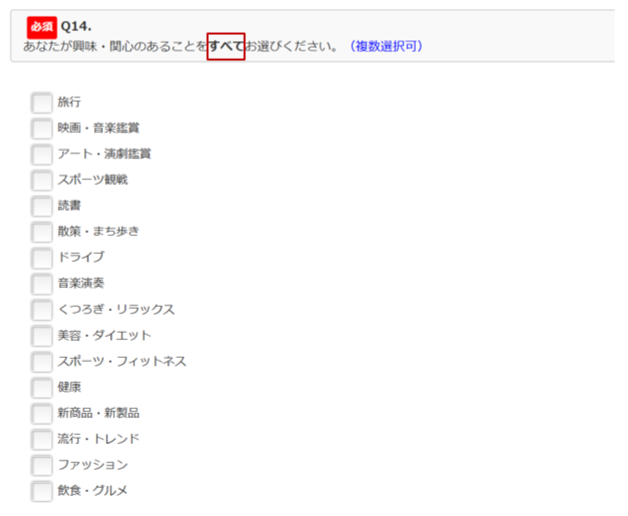Check the 音楽演奏 option

pyautogui.click(x=41, y=284)
